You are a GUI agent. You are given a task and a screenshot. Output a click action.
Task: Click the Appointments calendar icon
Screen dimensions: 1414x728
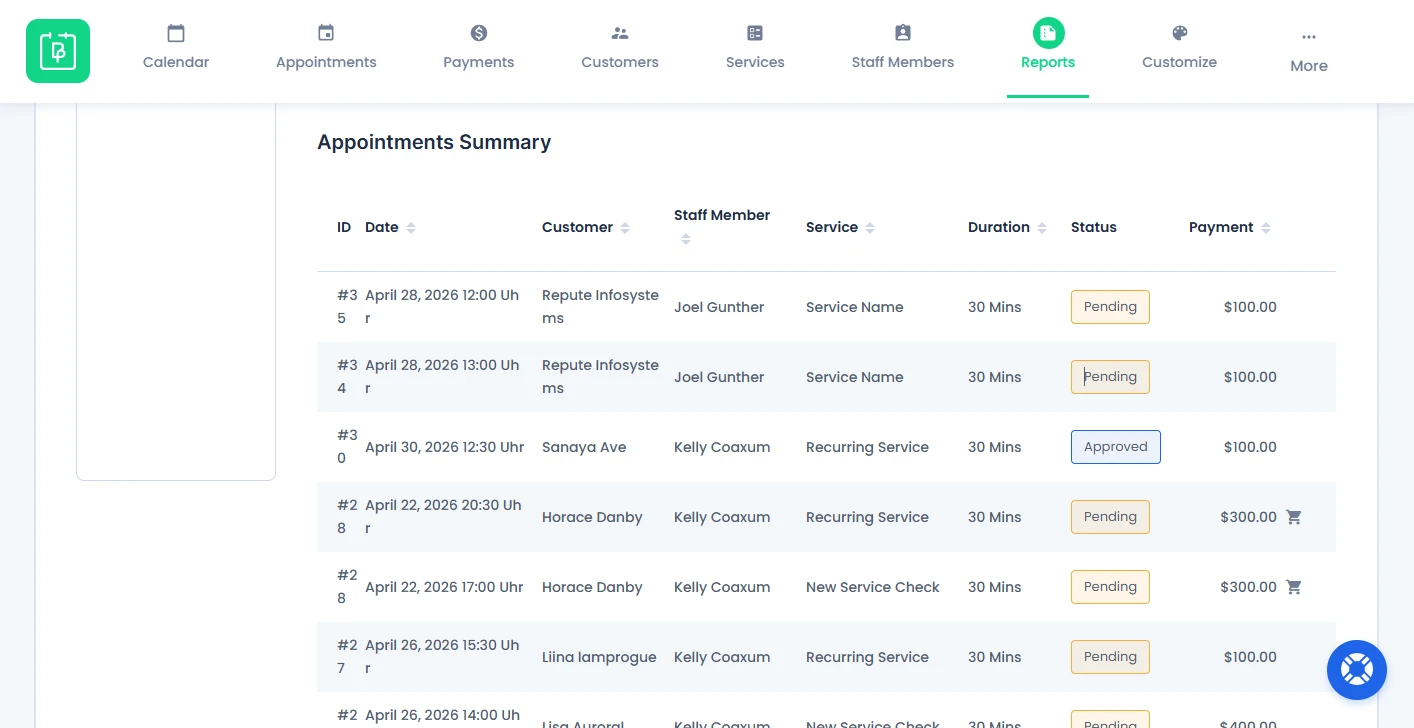point(326,33)
